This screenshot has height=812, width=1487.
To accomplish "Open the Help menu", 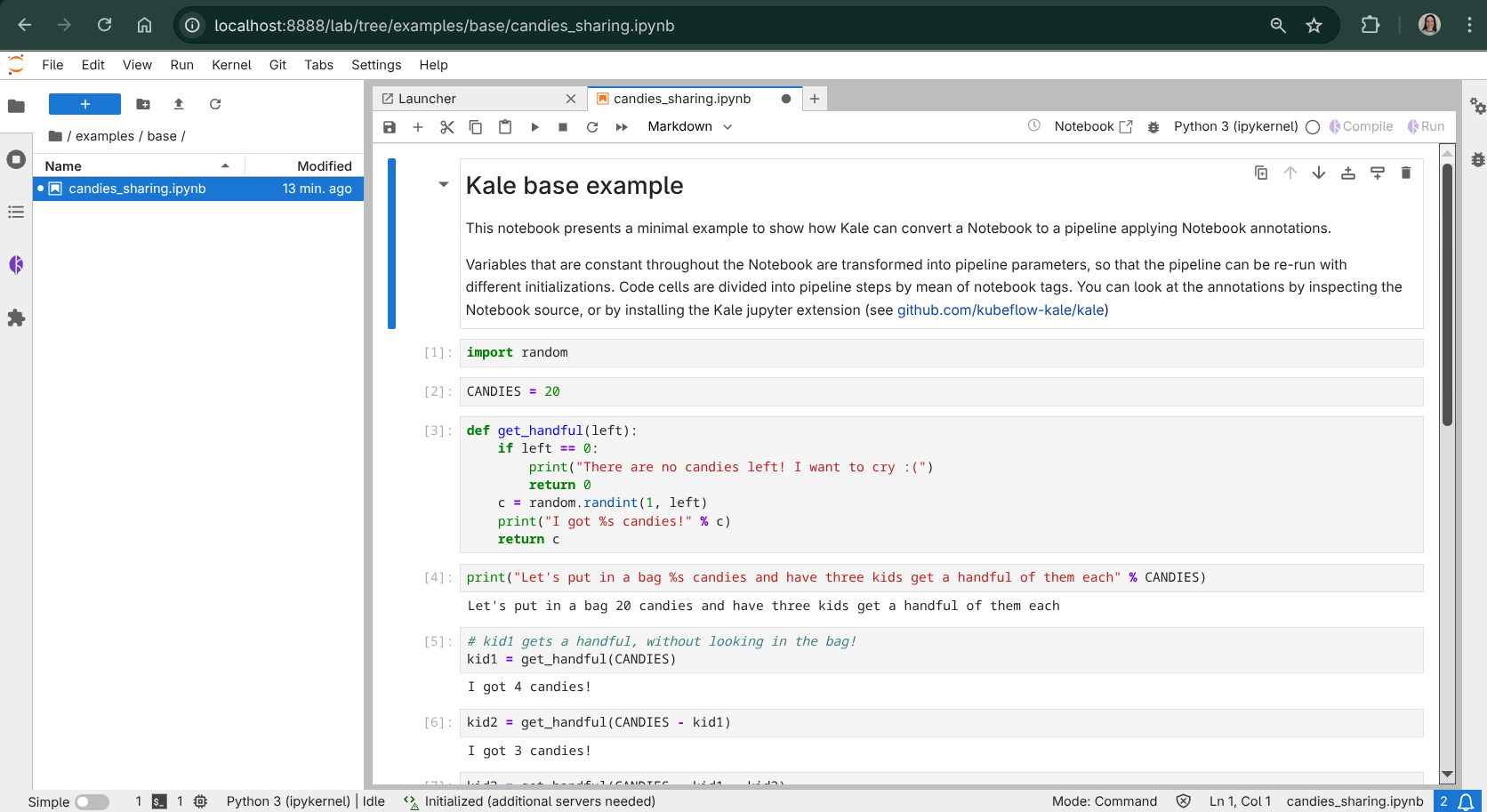I will pyautogui.click(x=434, y=65).
